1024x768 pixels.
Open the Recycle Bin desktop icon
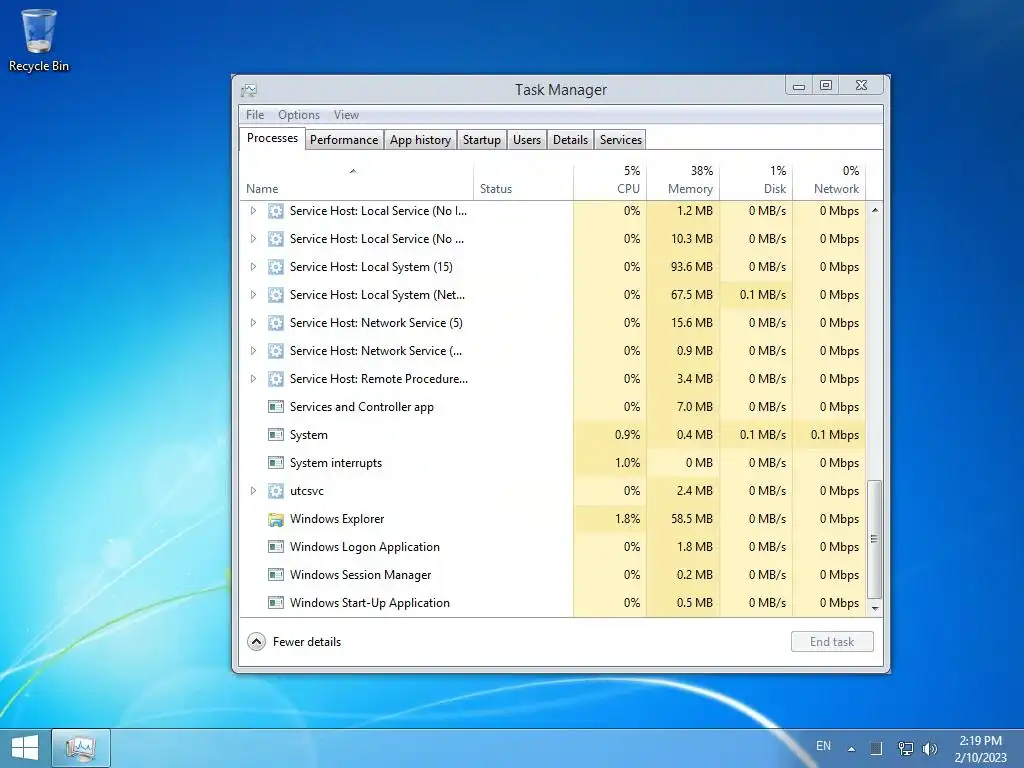pos(39,40)
